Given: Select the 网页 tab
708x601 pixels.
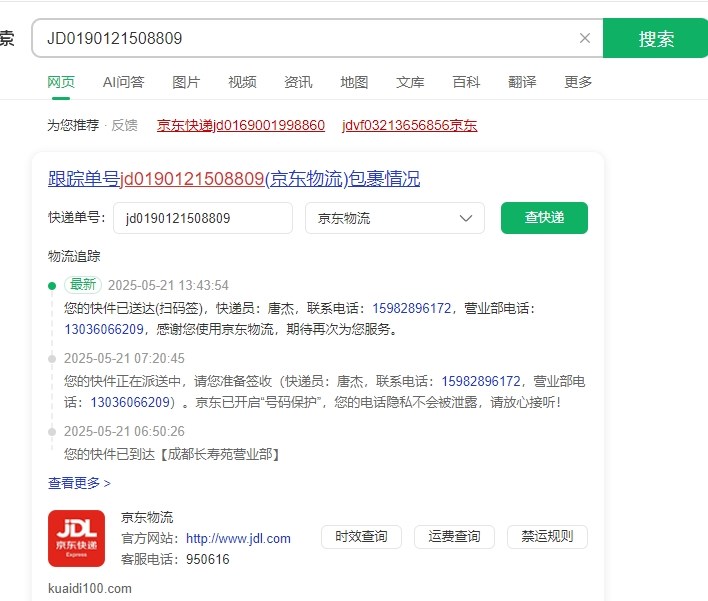Looking at the screenshot, I should (61, 82).
